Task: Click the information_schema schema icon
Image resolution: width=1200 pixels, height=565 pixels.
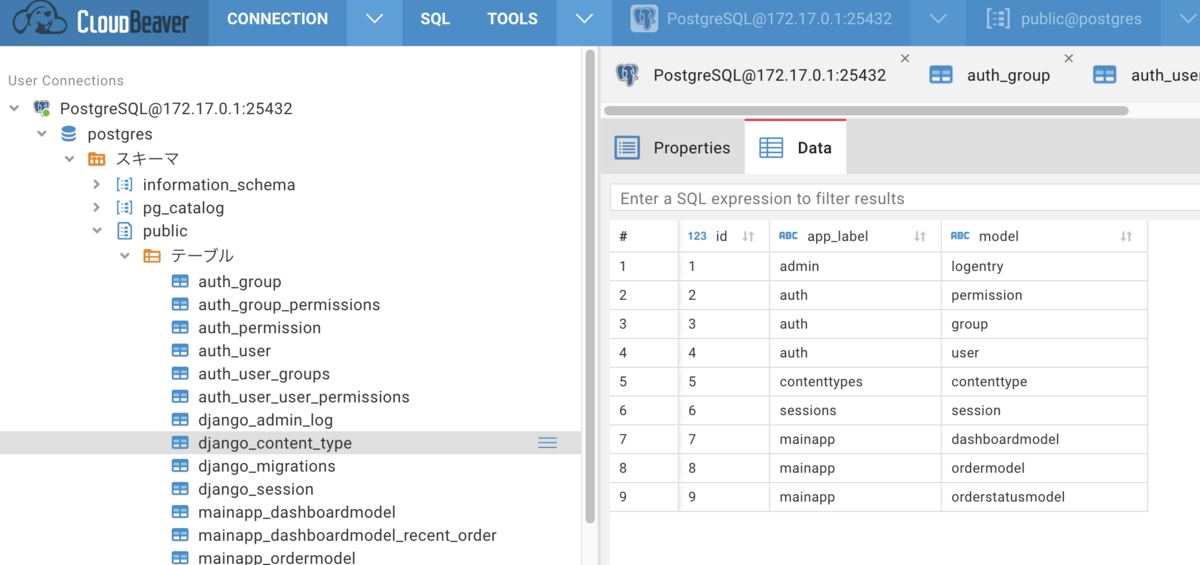Action: [x=124, y=184]
